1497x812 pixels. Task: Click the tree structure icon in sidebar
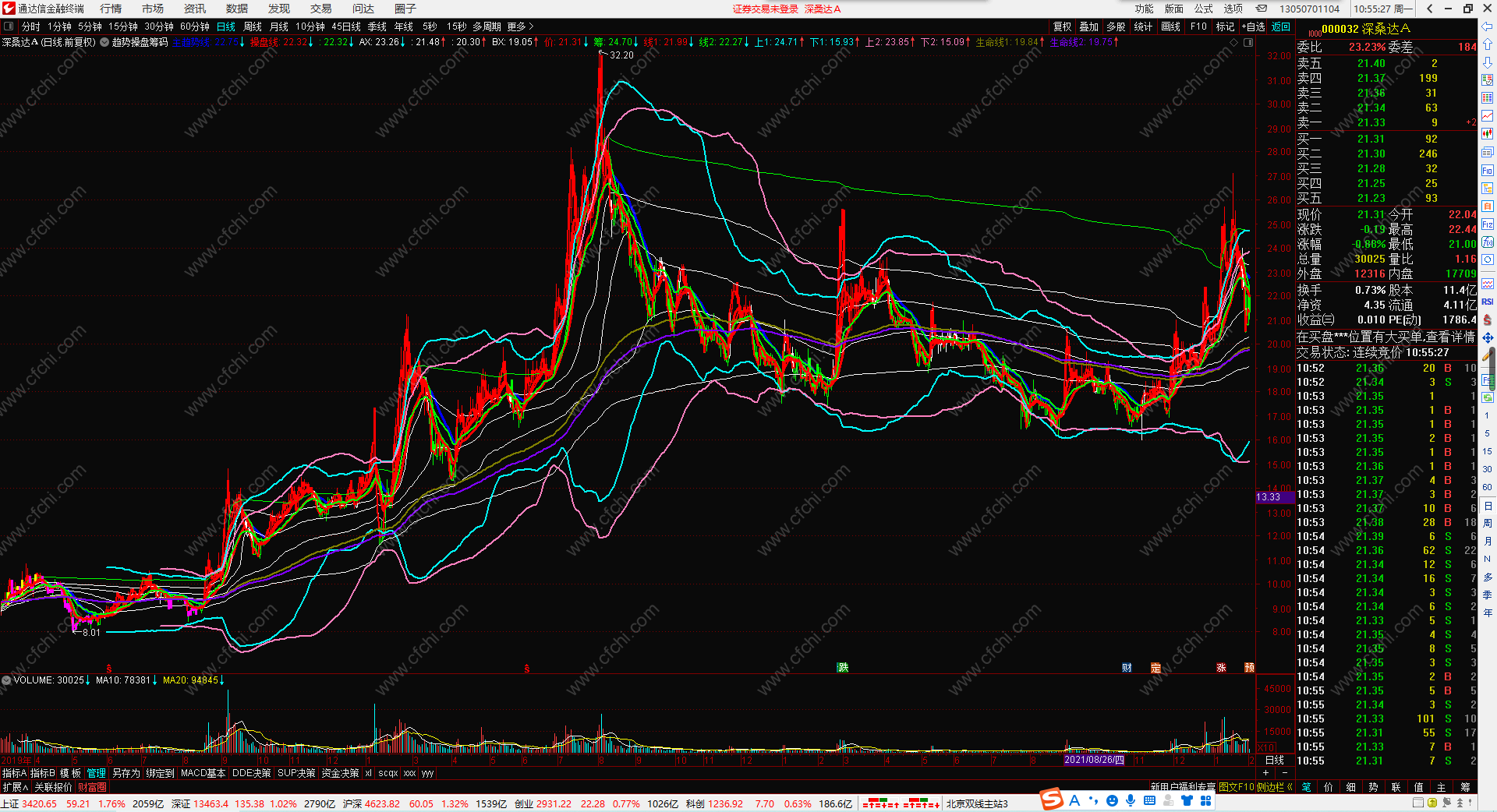click(1488, 189)
